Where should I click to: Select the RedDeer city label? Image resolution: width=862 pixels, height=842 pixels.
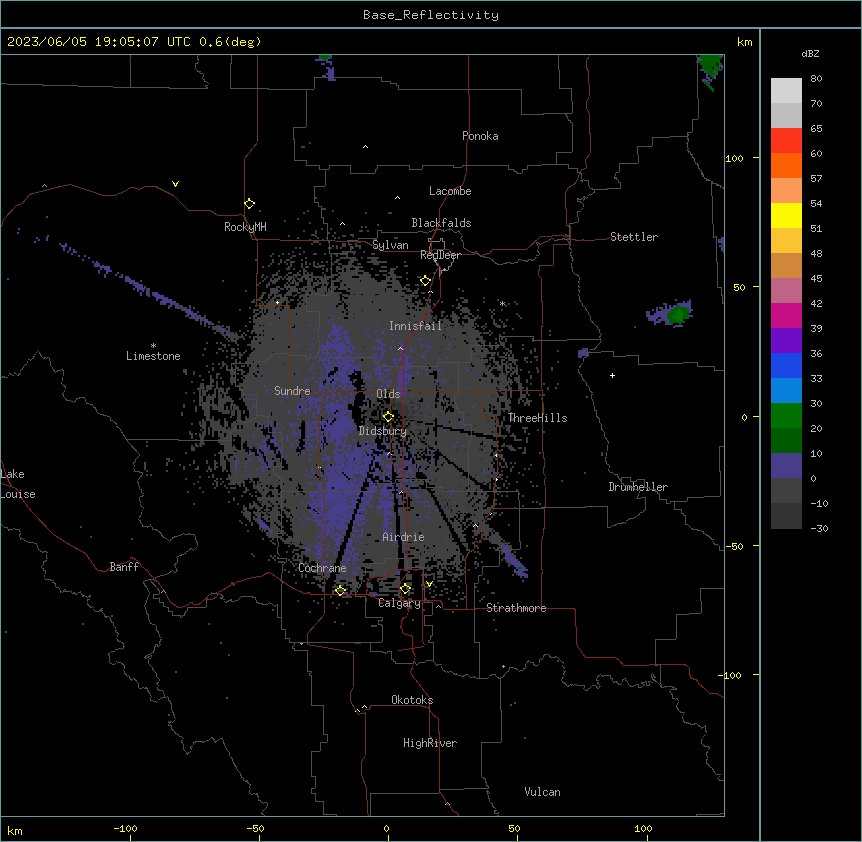tap(440, 255)
